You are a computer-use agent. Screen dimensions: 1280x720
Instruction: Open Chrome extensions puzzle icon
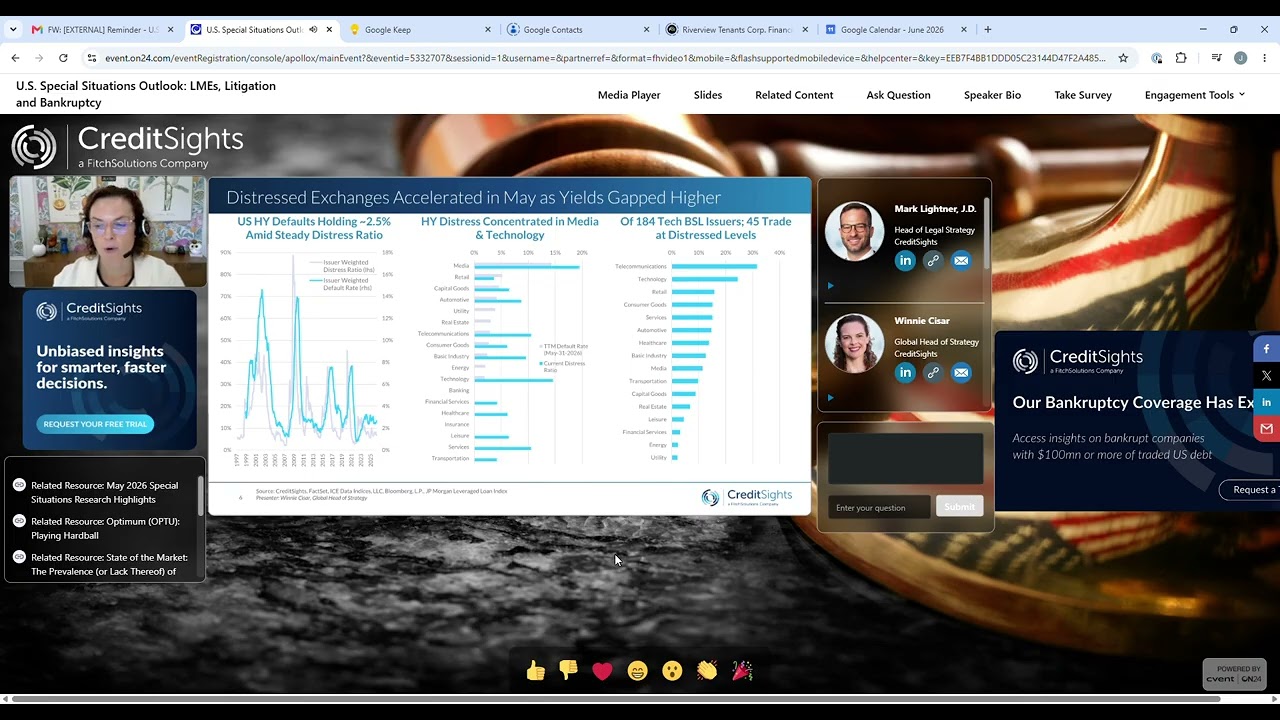[1181, 58]
